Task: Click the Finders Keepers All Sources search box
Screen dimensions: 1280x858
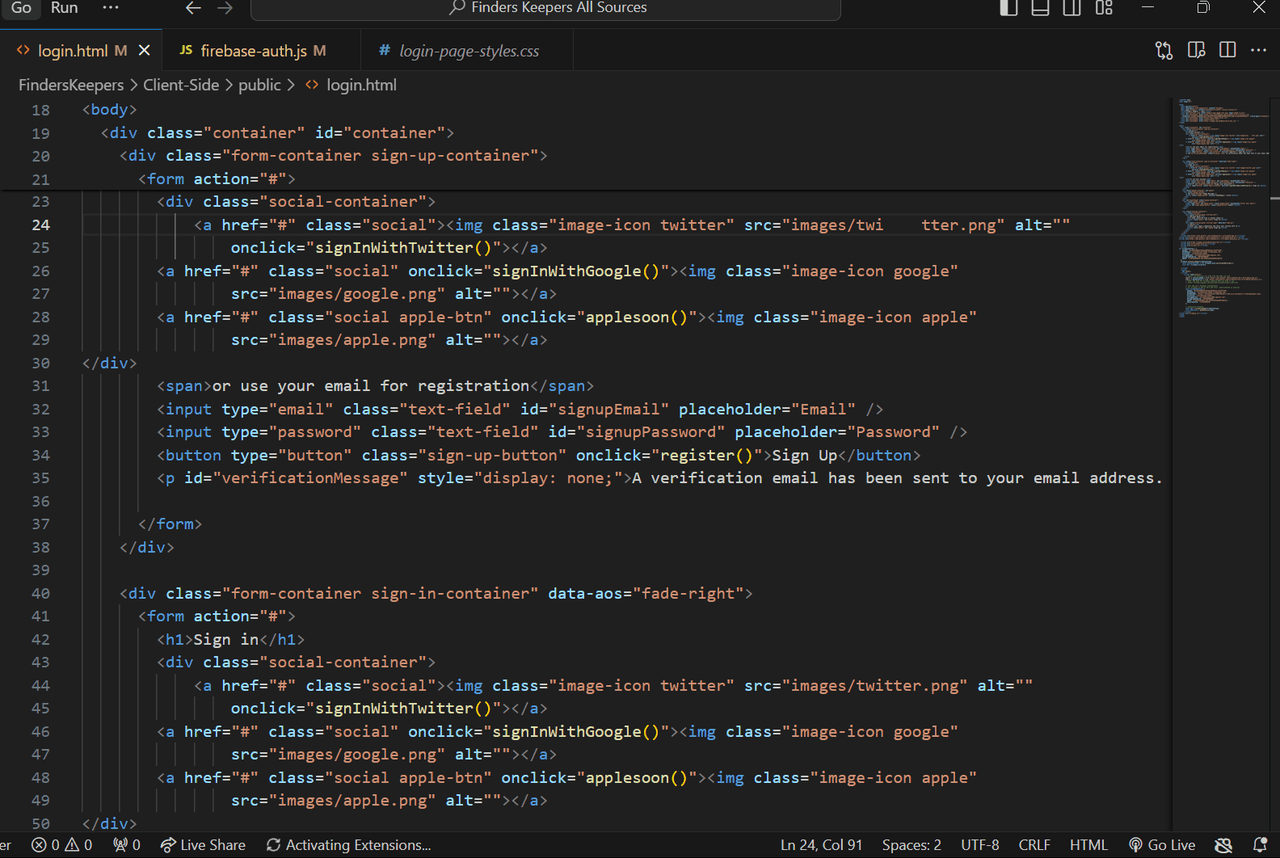Action: point(546,8)
